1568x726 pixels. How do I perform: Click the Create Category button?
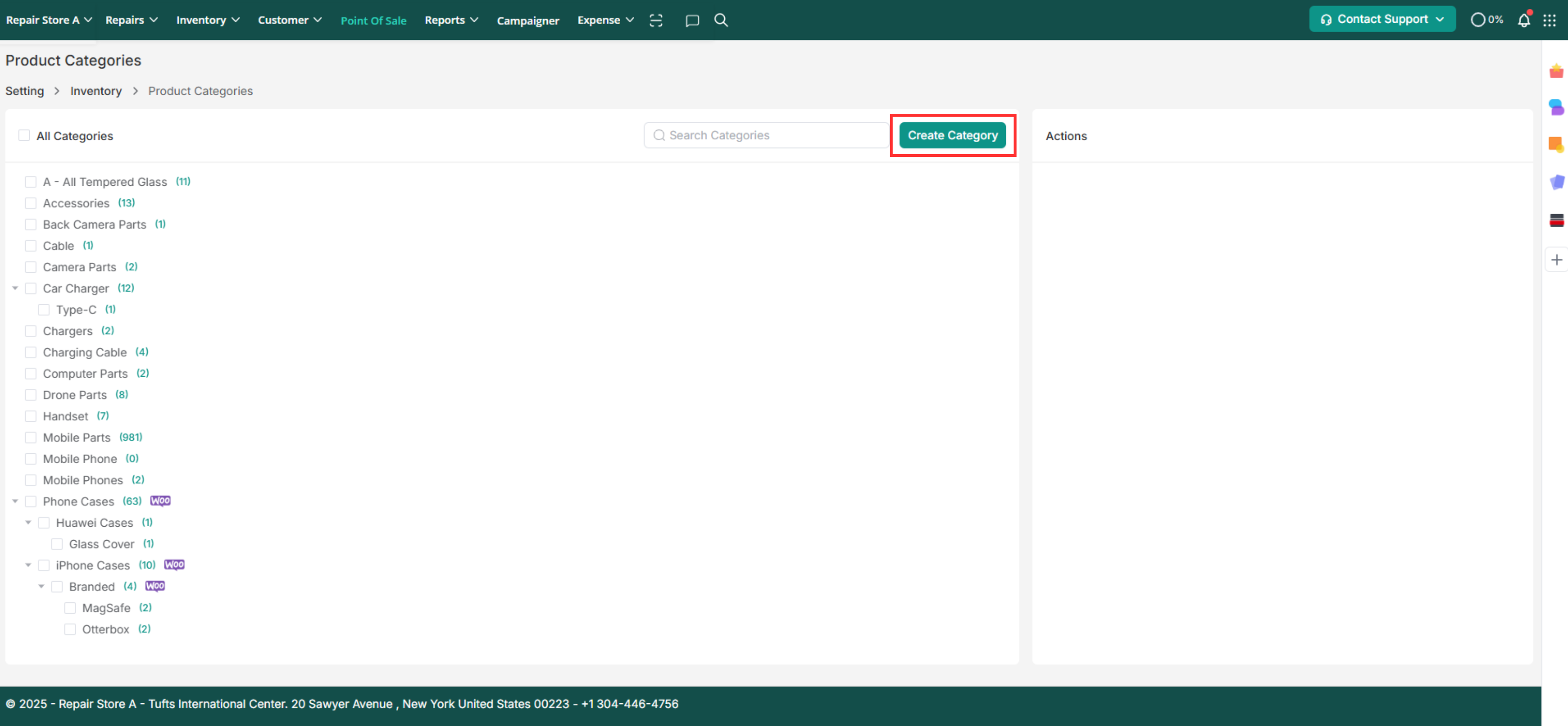click(952, 135)
